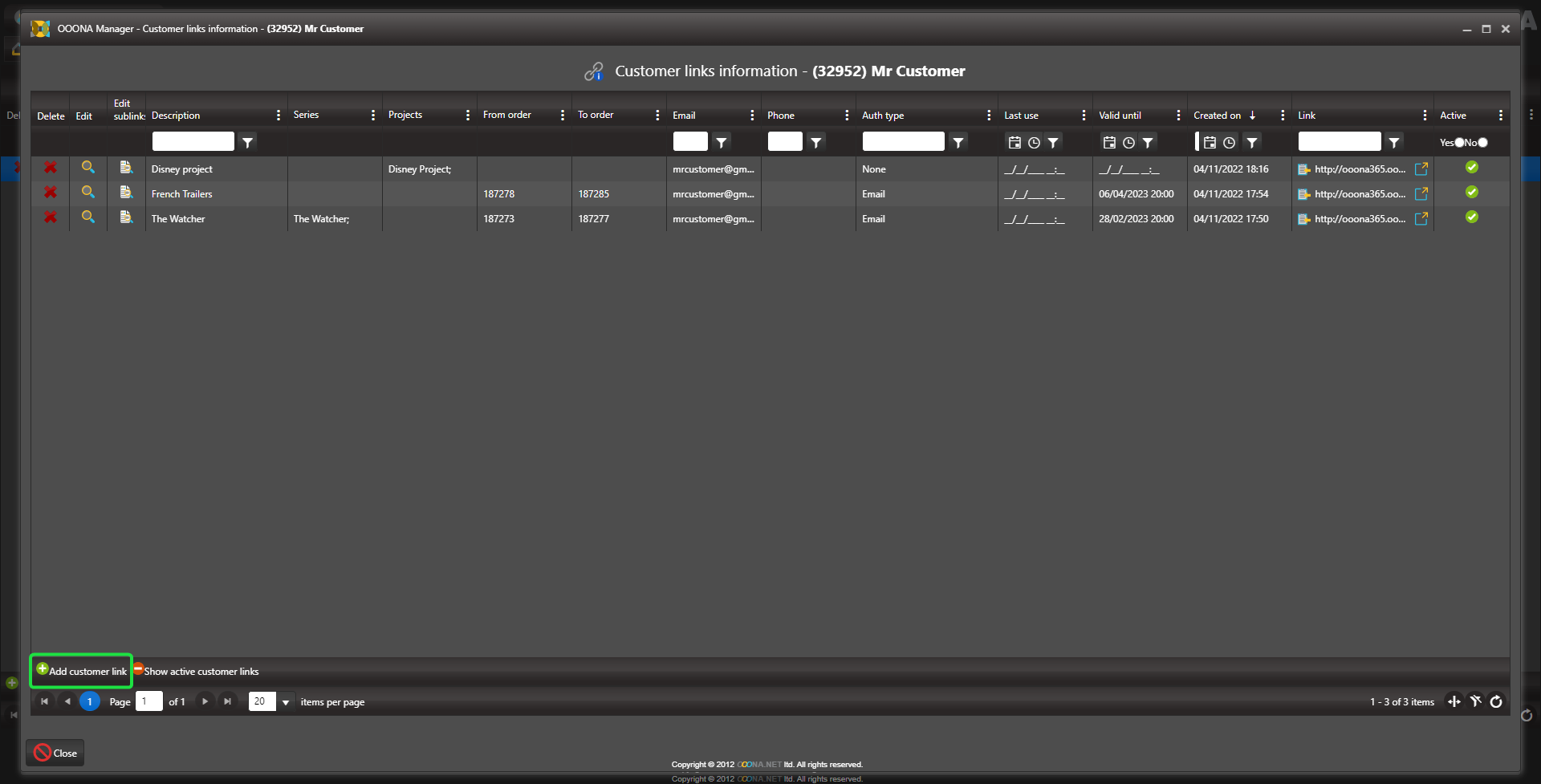The height and width of the screenshot is (784, 1541).
Task: Open magnifier edit for French Trailers row
Action: pyautogui.click(x=88, y=193)
